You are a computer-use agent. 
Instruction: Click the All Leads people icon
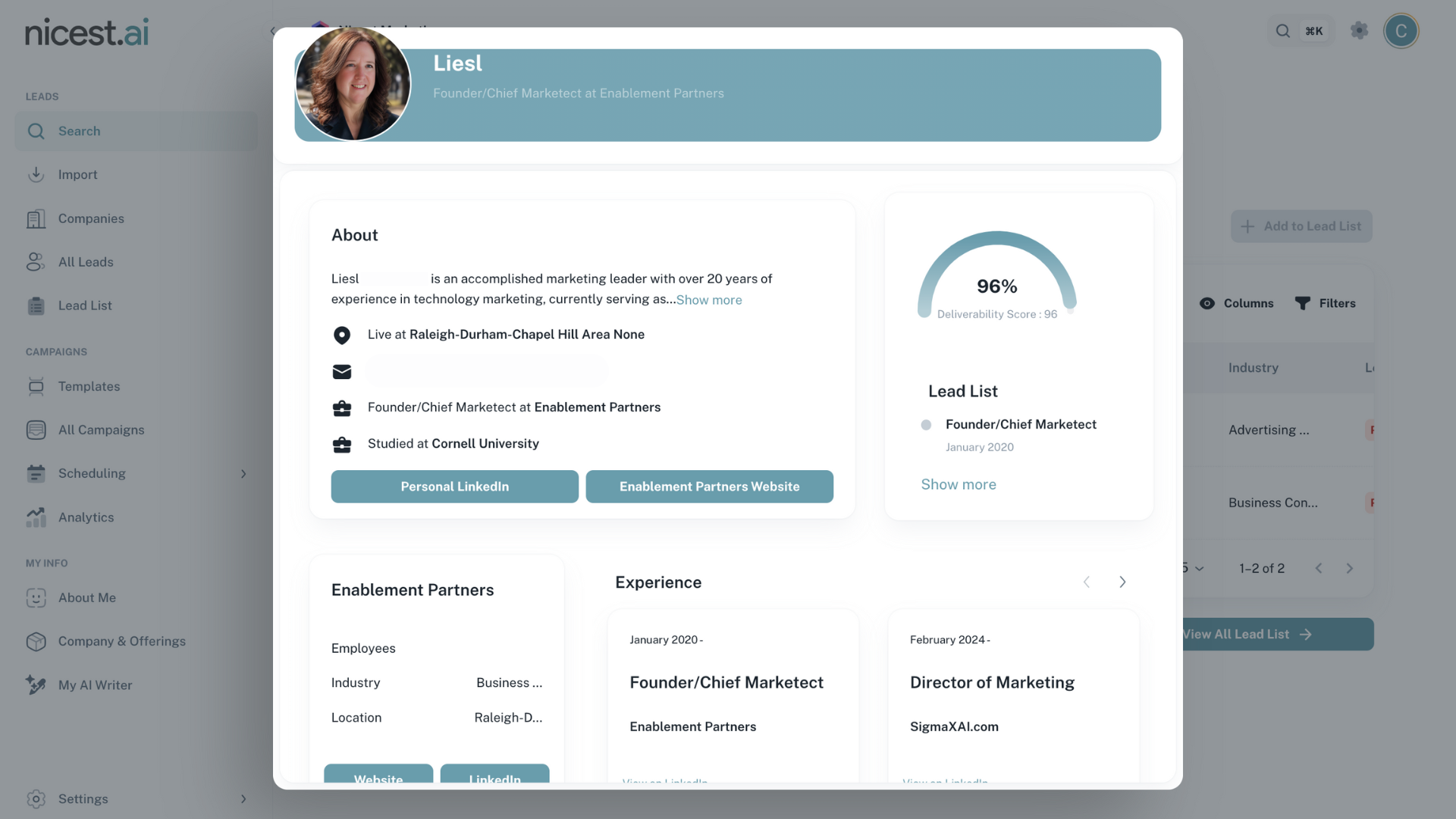(x=36, y=262)
